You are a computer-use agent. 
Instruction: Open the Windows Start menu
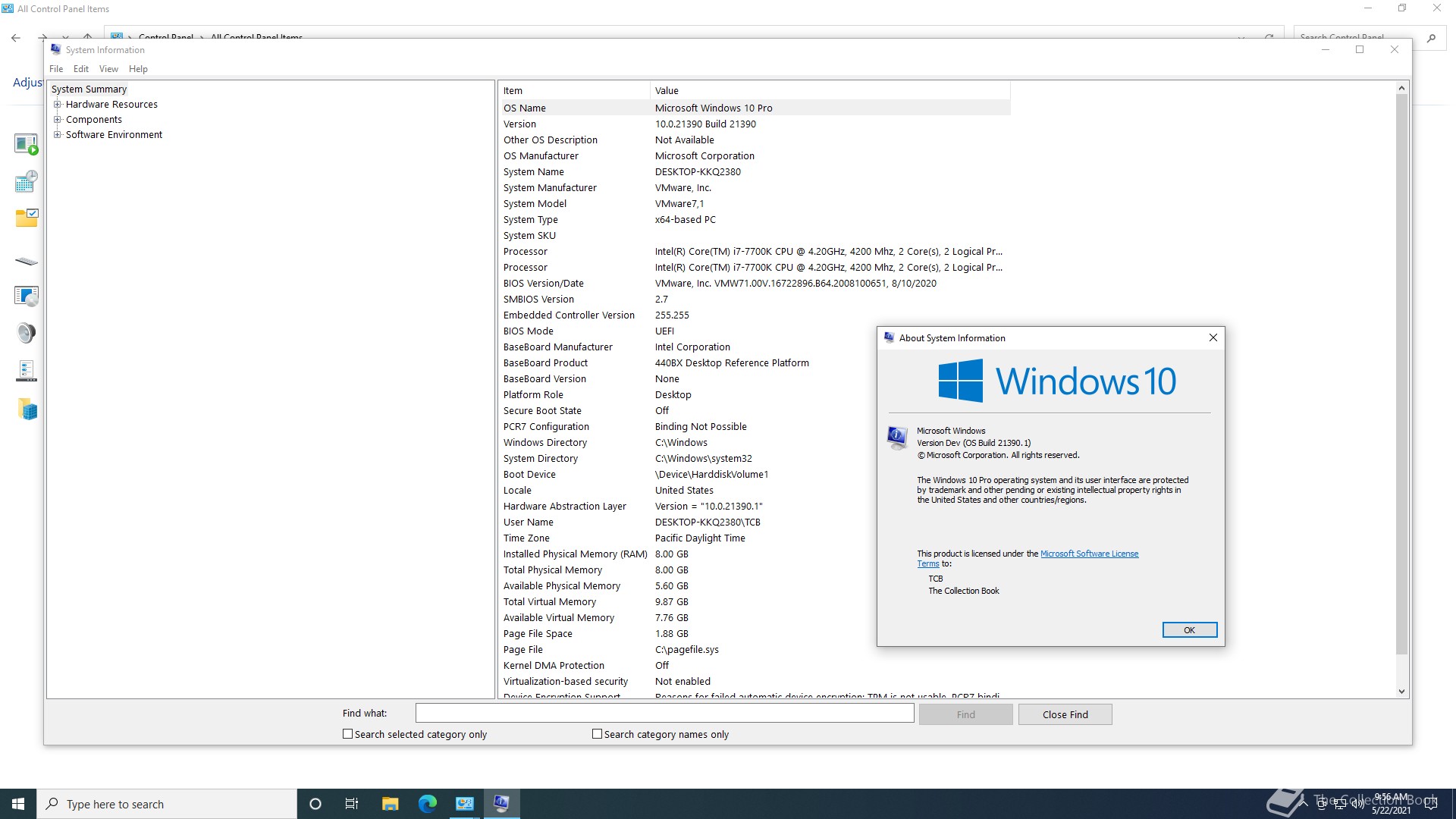click(x=18, y=804)
